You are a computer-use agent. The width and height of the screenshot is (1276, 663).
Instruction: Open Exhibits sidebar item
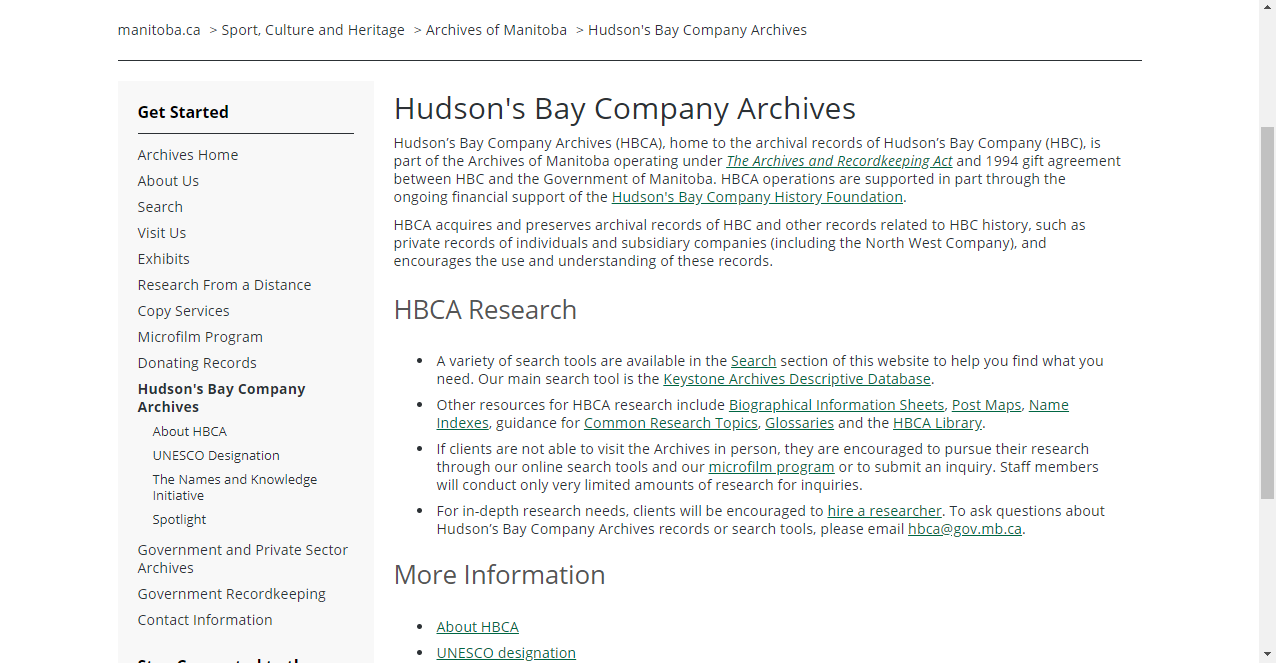click(164, 259)
